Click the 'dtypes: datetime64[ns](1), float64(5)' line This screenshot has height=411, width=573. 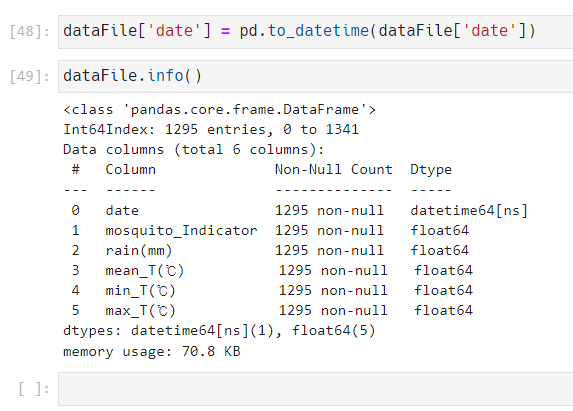click(x=219, y=331)
